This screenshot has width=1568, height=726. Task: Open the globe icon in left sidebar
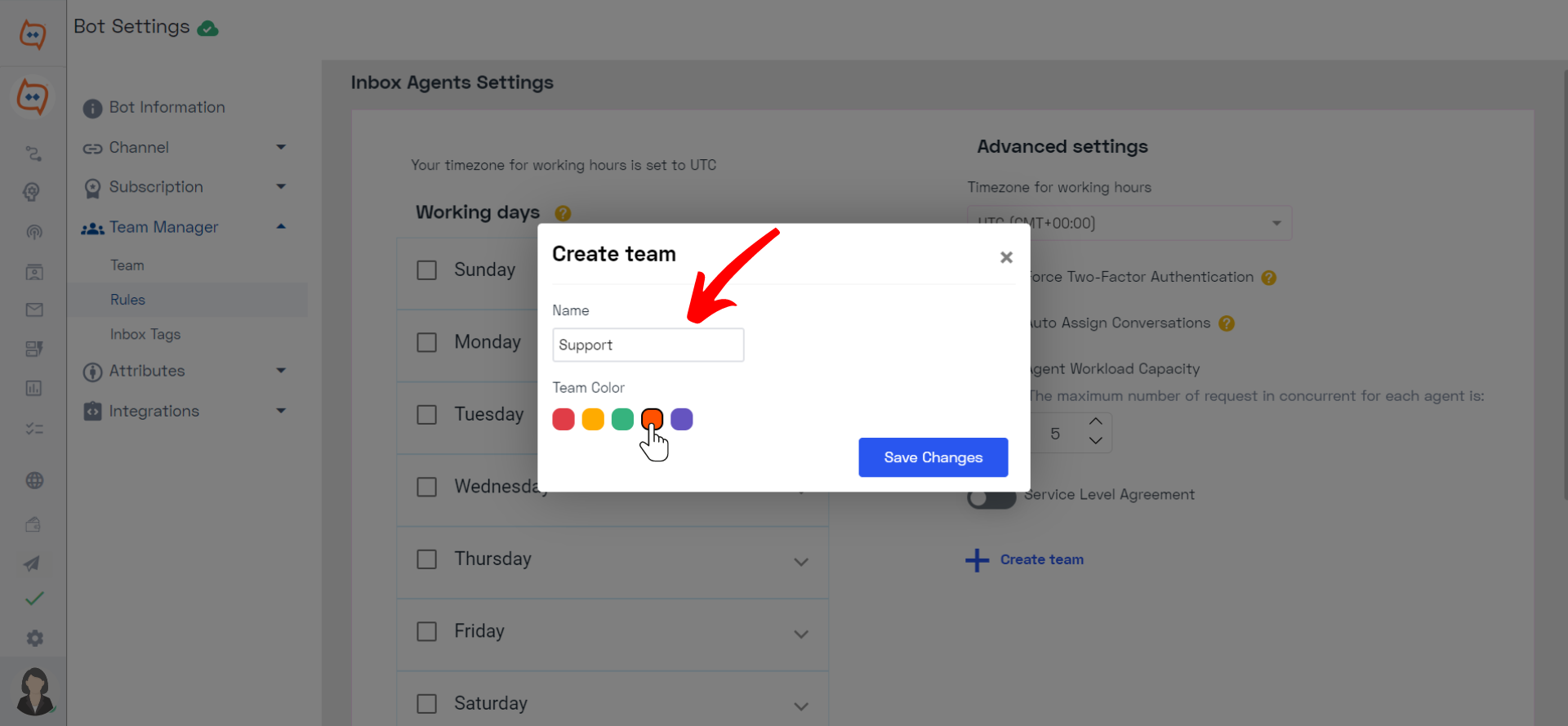click(x=34, y=480)
